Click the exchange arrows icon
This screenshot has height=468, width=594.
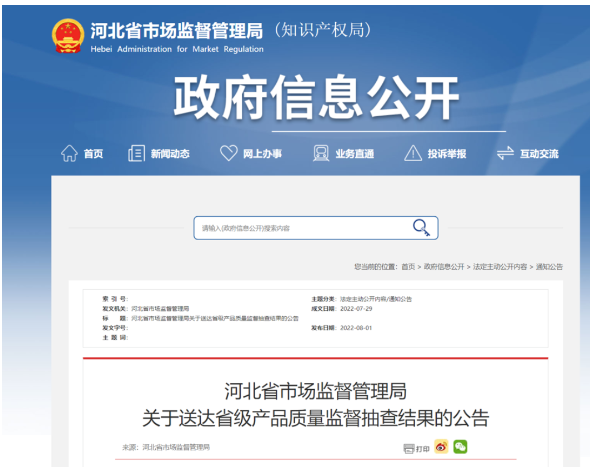505,153
